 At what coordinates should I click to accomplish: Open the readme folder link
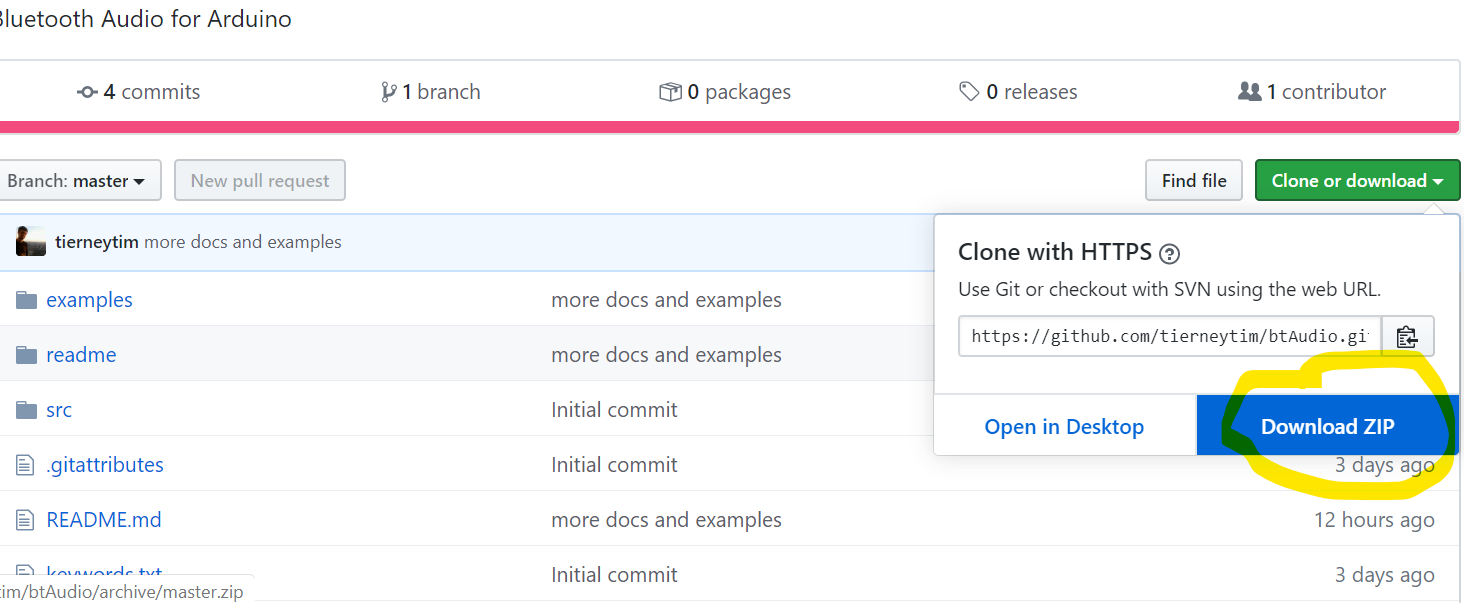pyautogui.click(x=81, y=355)
